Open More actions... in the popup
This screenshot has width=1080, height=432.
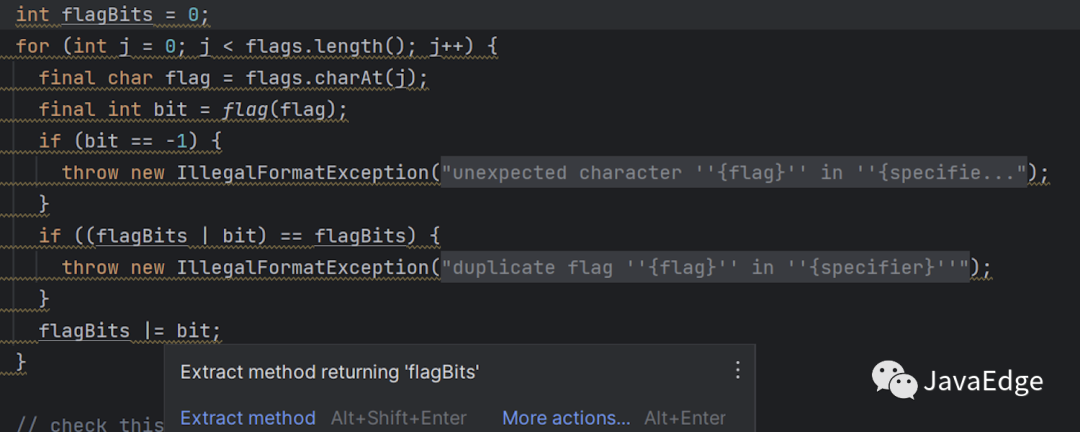[566, 418]
